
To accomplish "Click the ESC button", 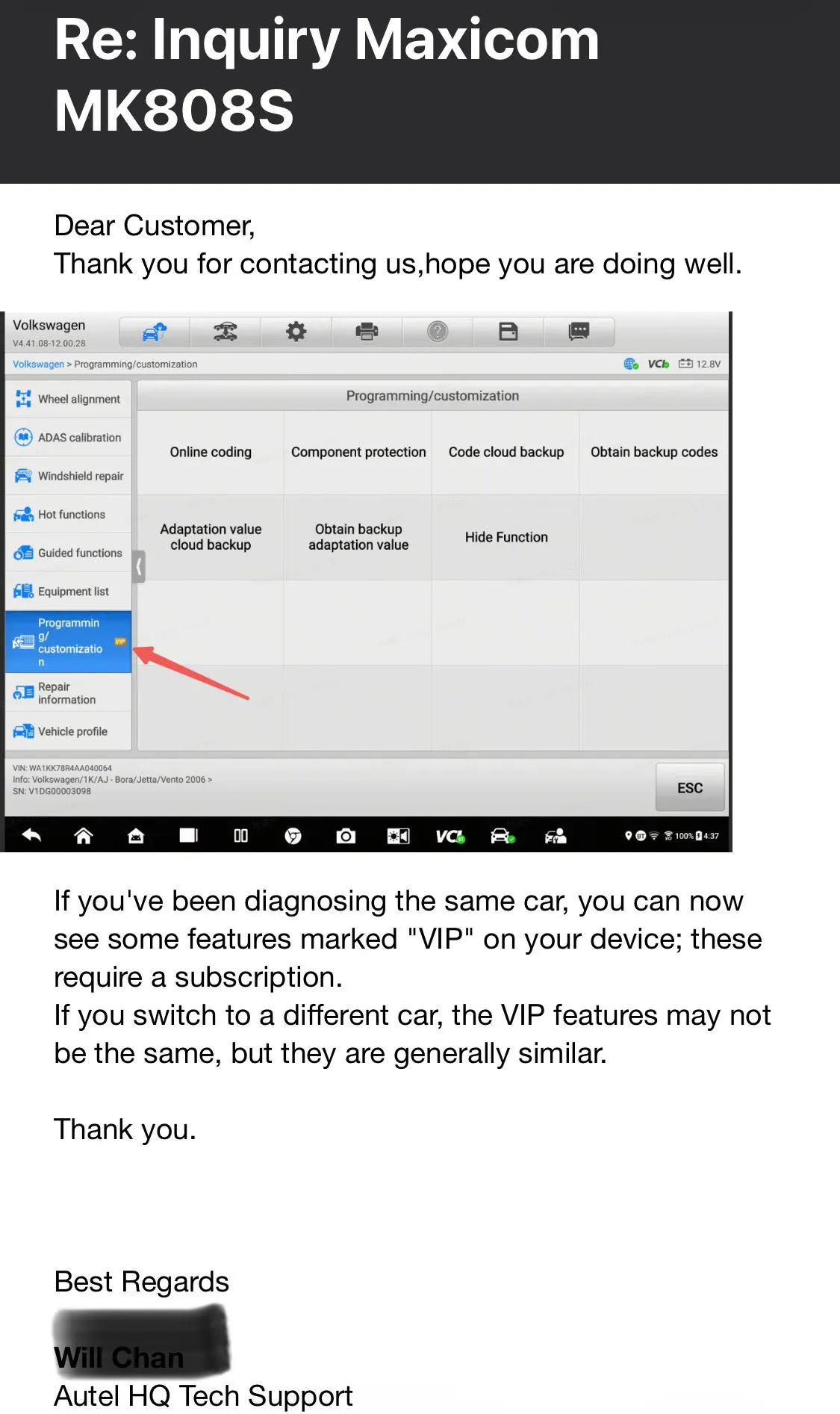I will coord(690,787).
